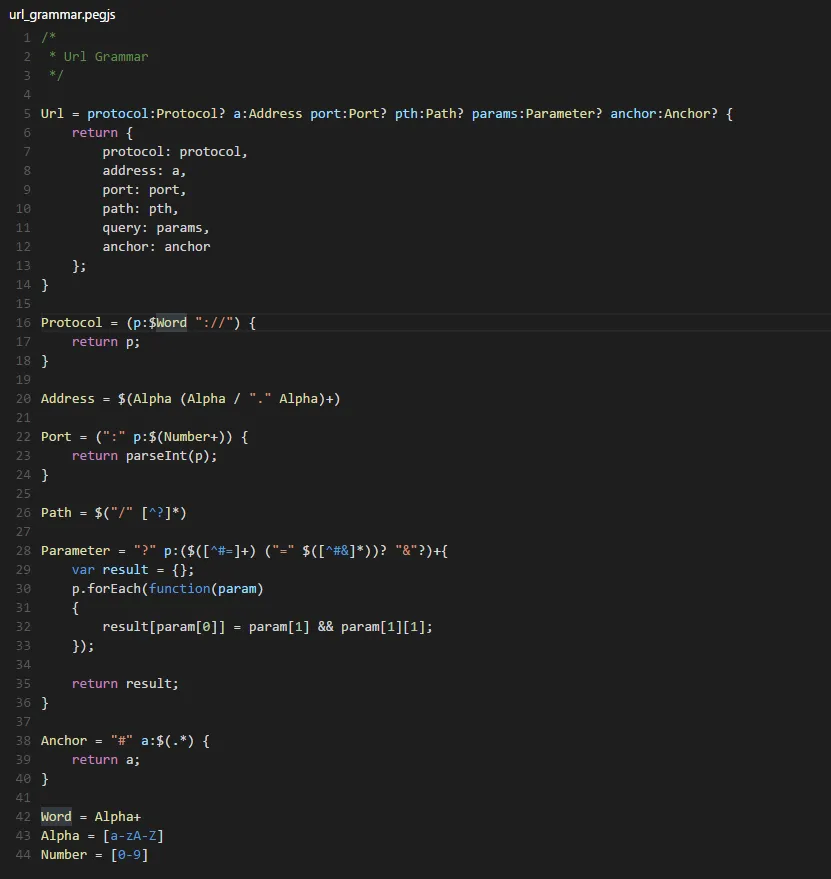Click the Path rule name on line 26

[53, 512]
